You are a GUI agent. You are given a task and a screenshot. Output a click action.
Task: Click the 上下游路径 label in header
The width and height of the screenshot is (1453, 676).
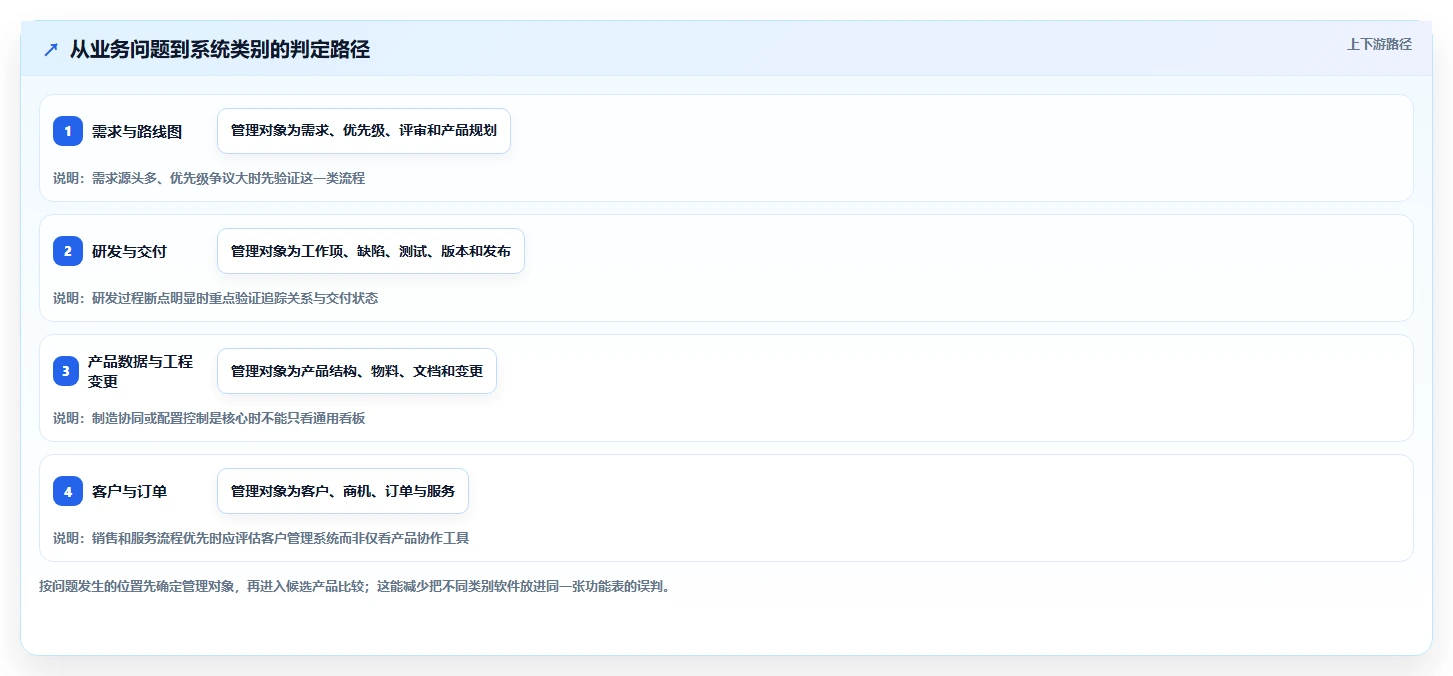[x=1379, y=44]
